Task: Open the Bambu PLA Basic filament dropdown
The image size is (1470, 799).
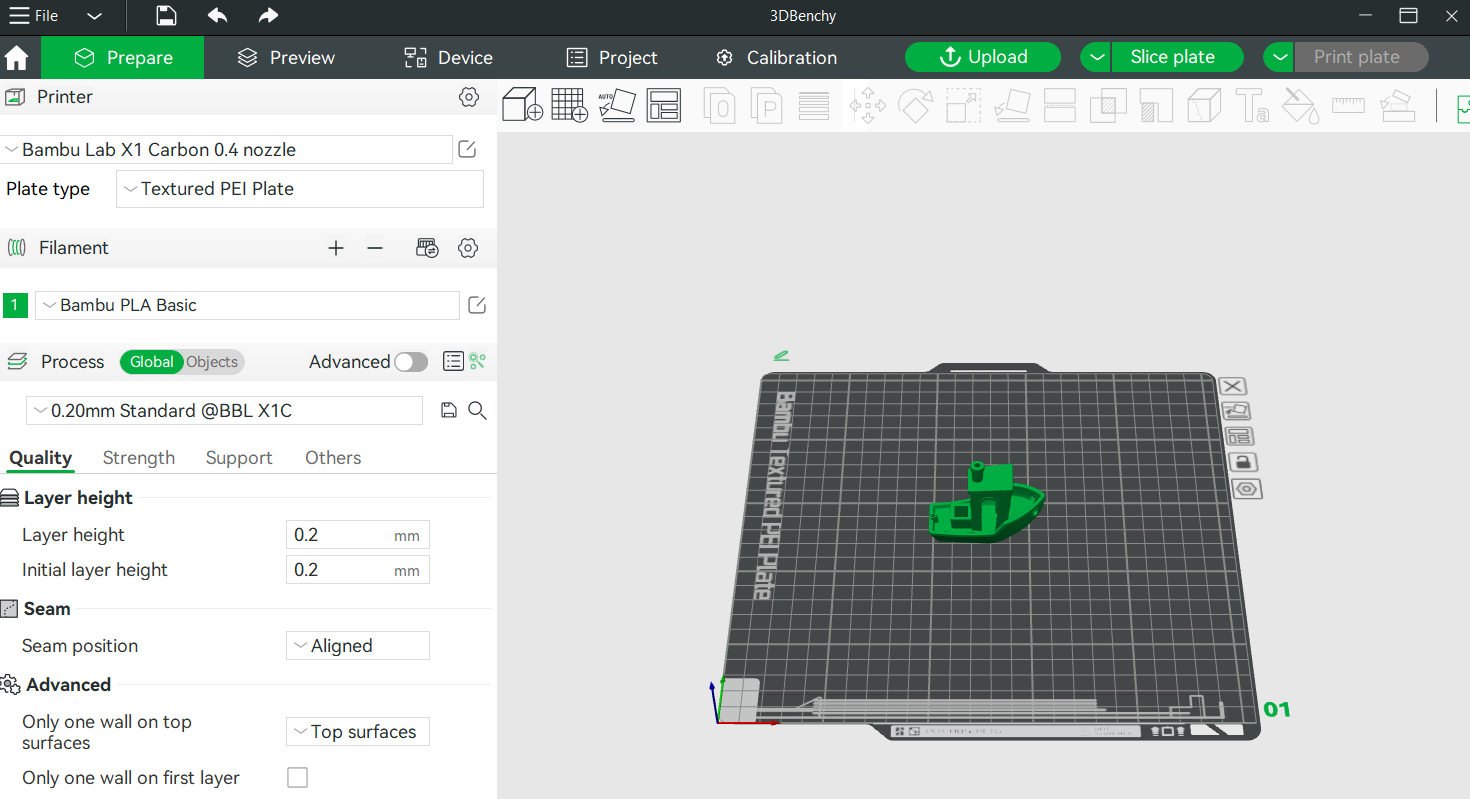Action: pos(247,305)
